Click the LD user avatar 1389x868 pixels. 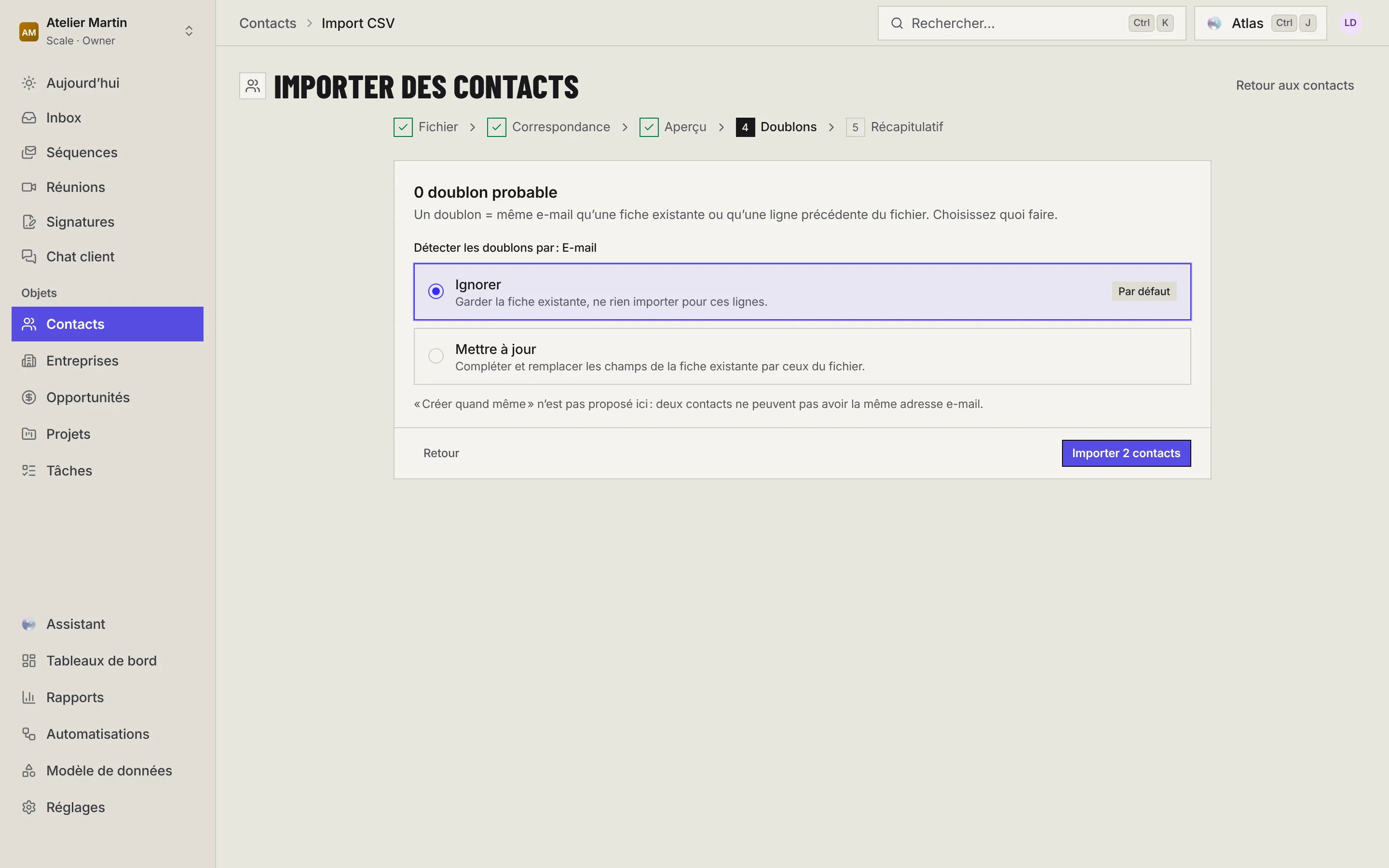click(x=1350, y=23)
